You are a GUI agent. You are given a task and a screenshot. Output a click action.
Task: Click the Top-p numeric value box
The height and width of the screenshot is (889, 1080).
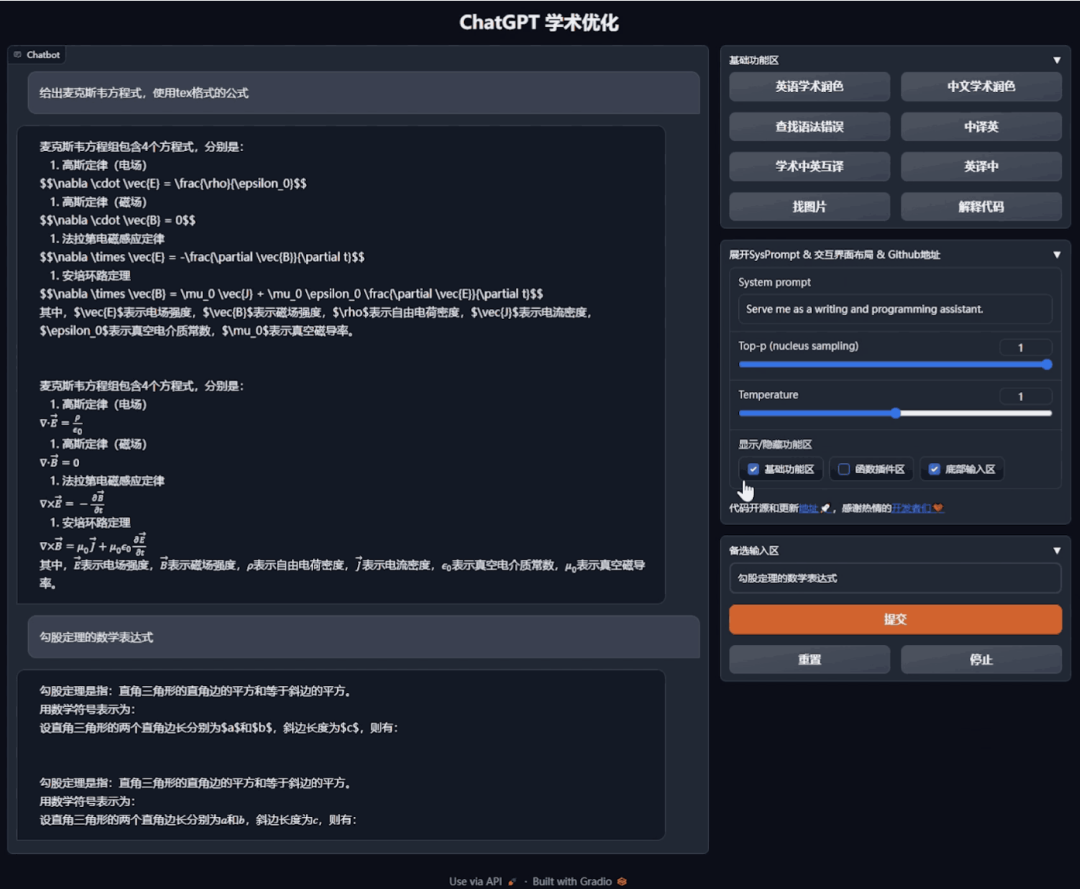click(x=1026, y=347)
